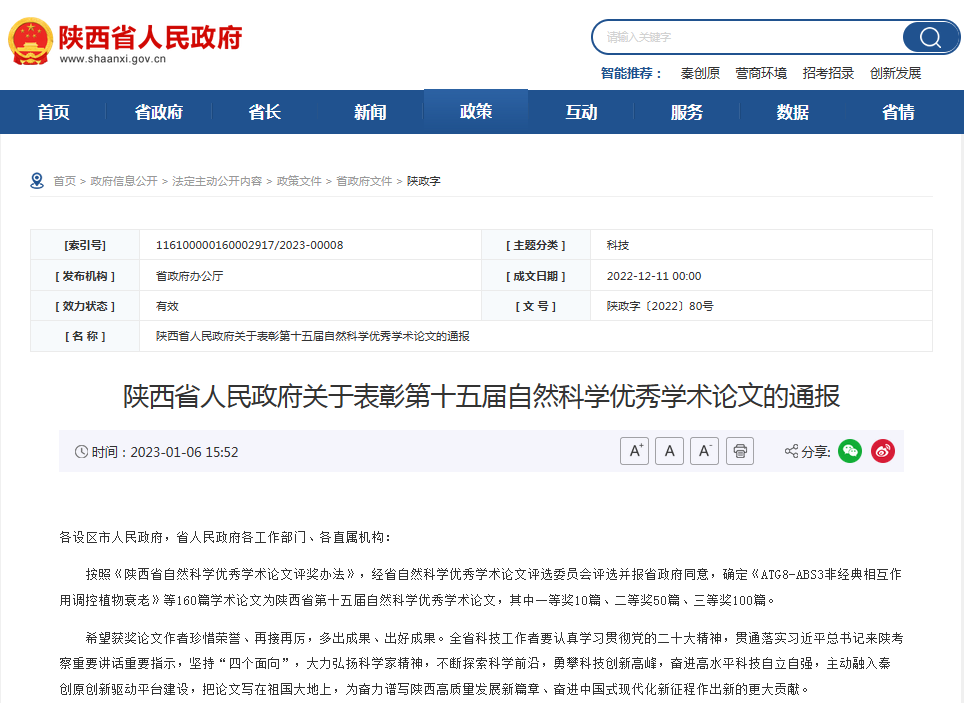Go to the 数据 navigation tab
Viewport: 964px width, 703px height.
coord(793,112)
